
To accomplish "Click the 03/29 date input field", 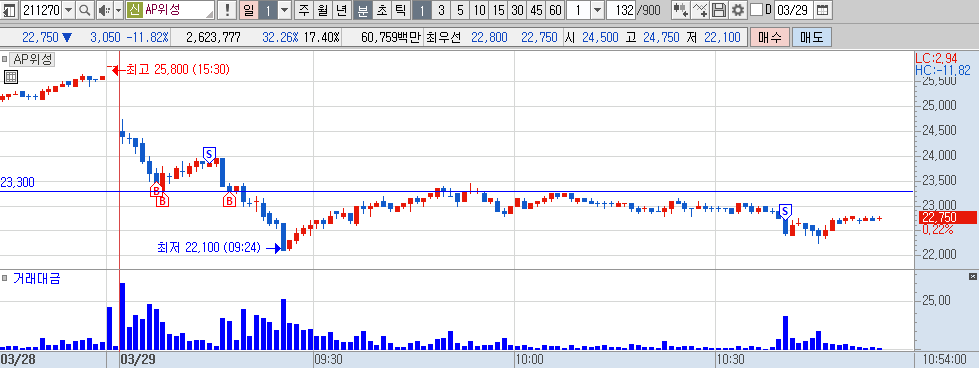I will click(794, 10).
